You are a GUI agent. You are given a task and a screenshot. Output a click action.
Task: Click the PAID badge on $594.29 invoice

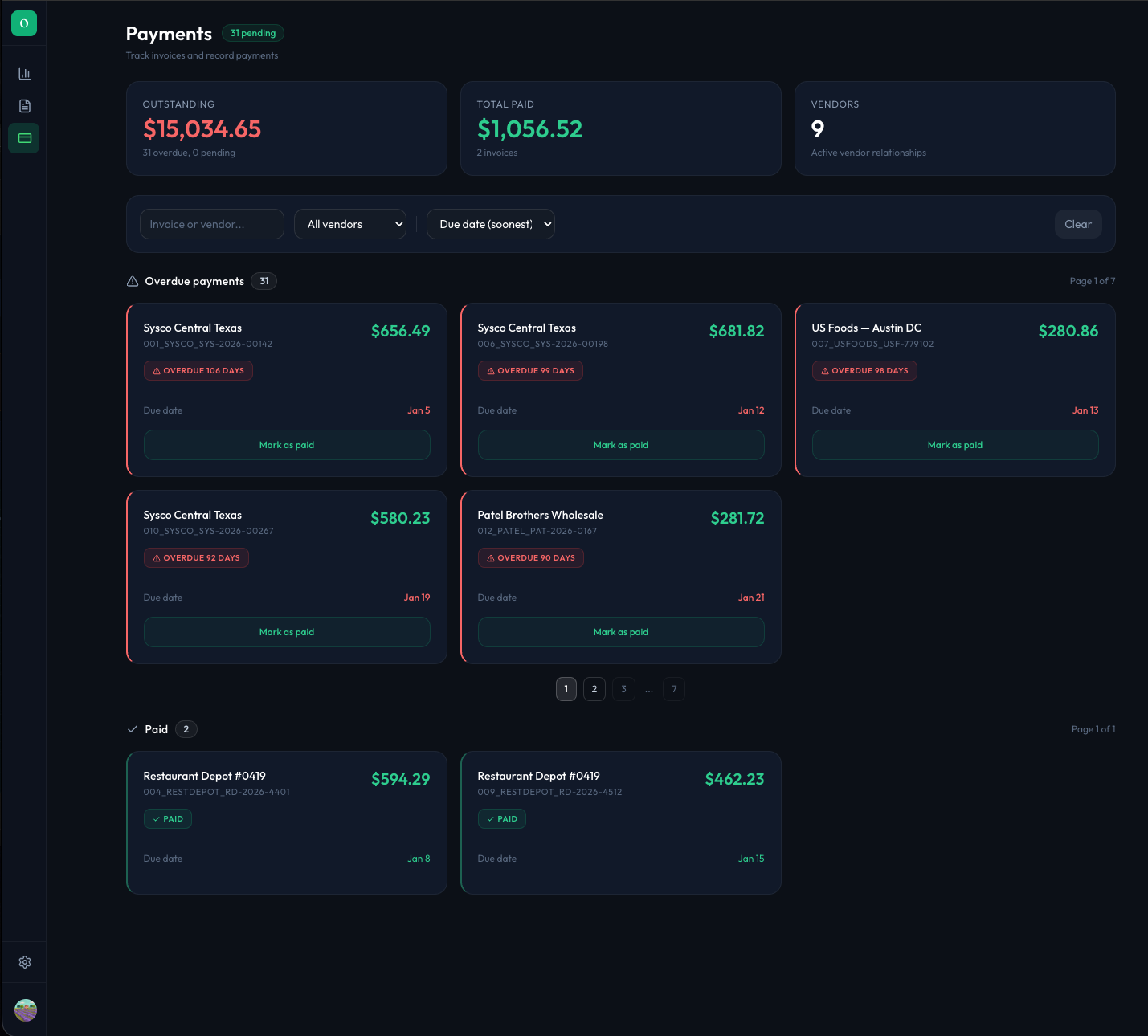(x=168, y=819)
